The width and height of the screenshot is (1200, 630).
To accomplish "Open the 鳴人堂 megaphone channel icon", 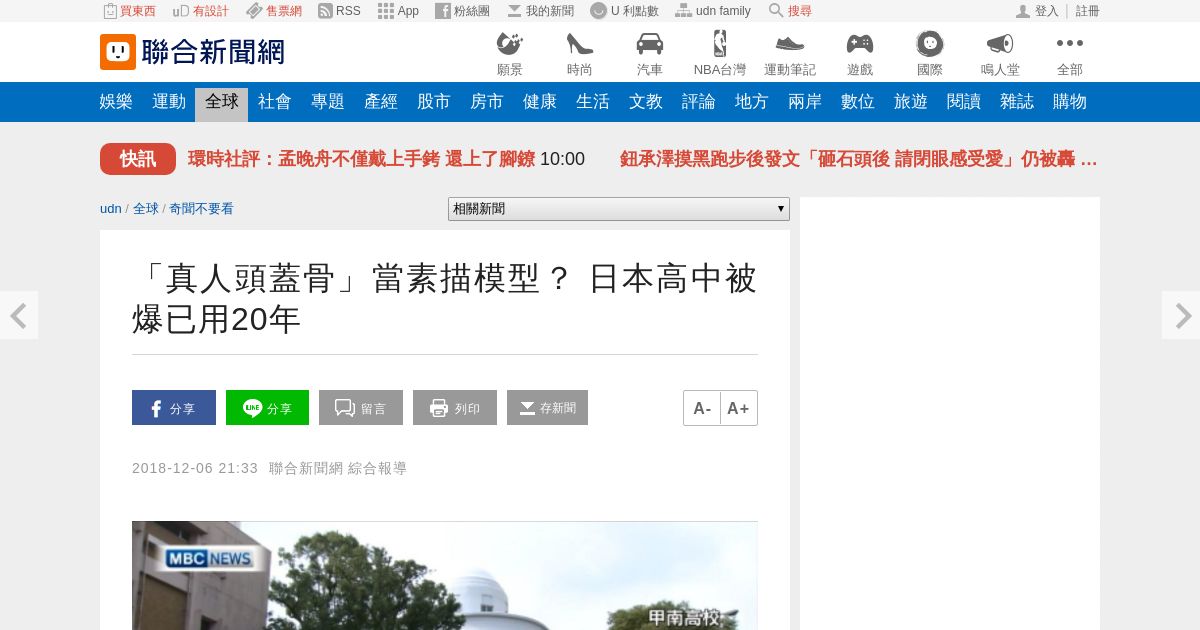I will (x=1000, y=54).
